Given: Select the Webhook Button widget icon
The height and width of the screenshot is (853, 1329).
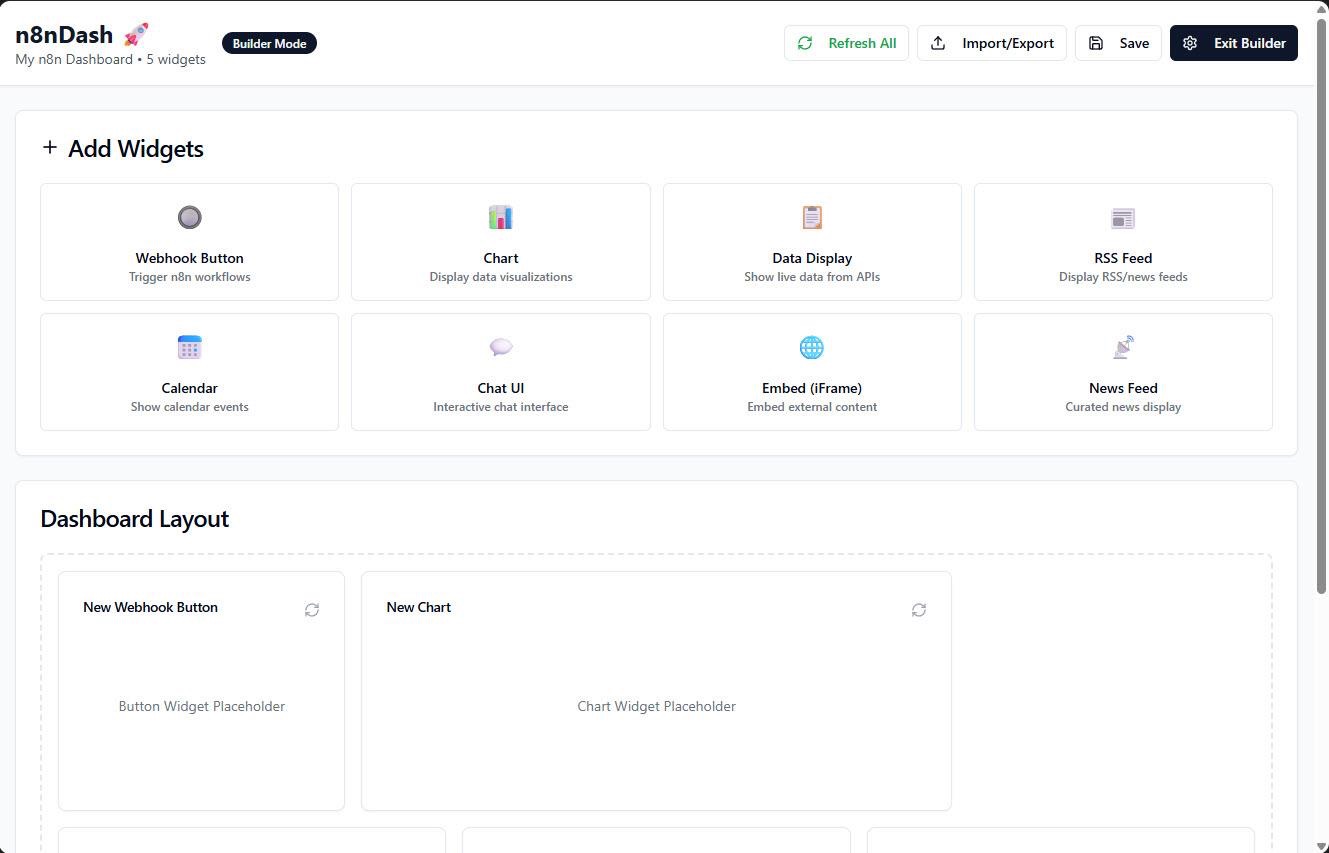Looking at the screenshot, I should 189,217.
